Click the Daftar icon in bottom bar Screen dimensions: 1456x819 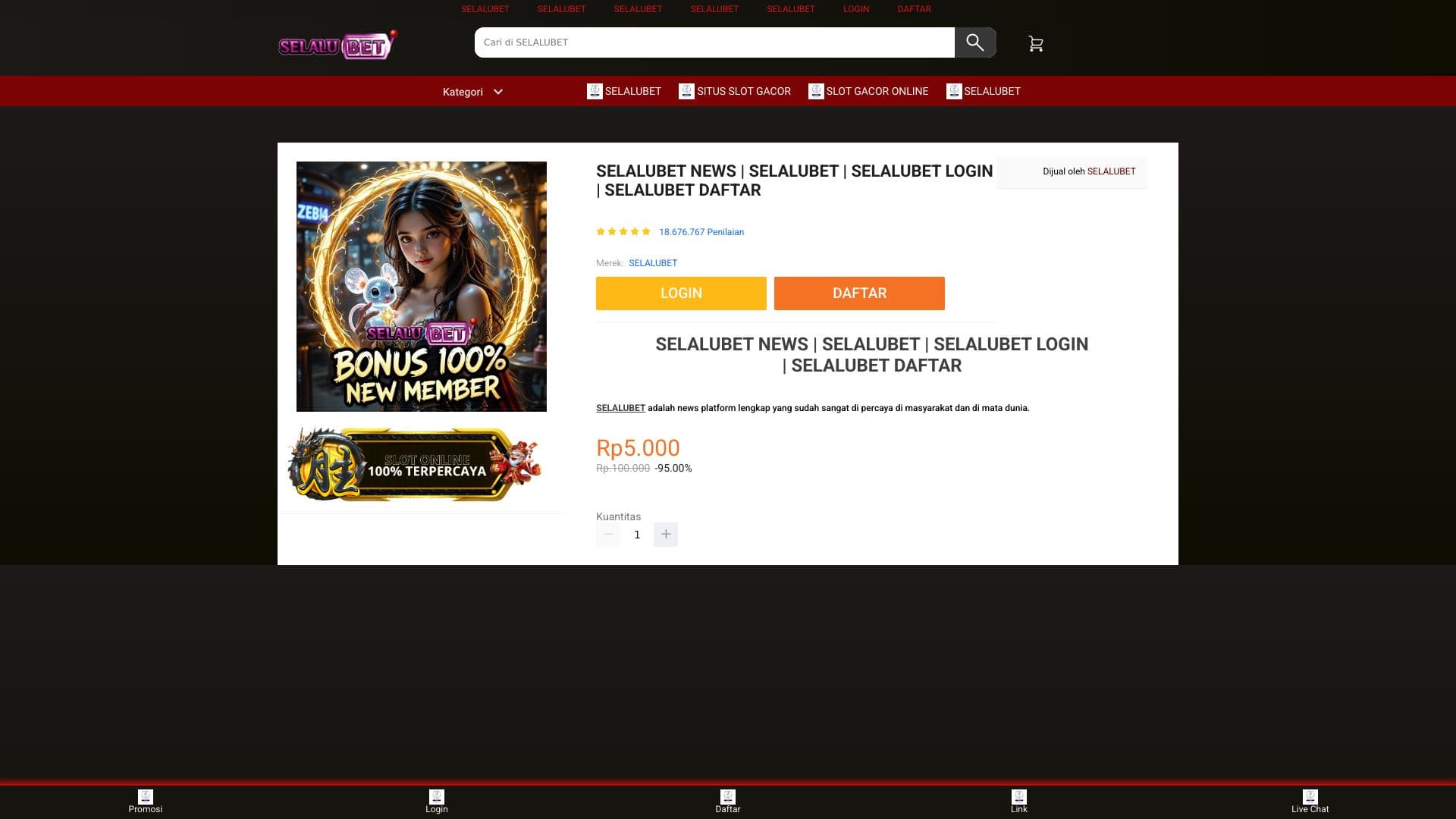pyautogui.click(x=728, y=797)
